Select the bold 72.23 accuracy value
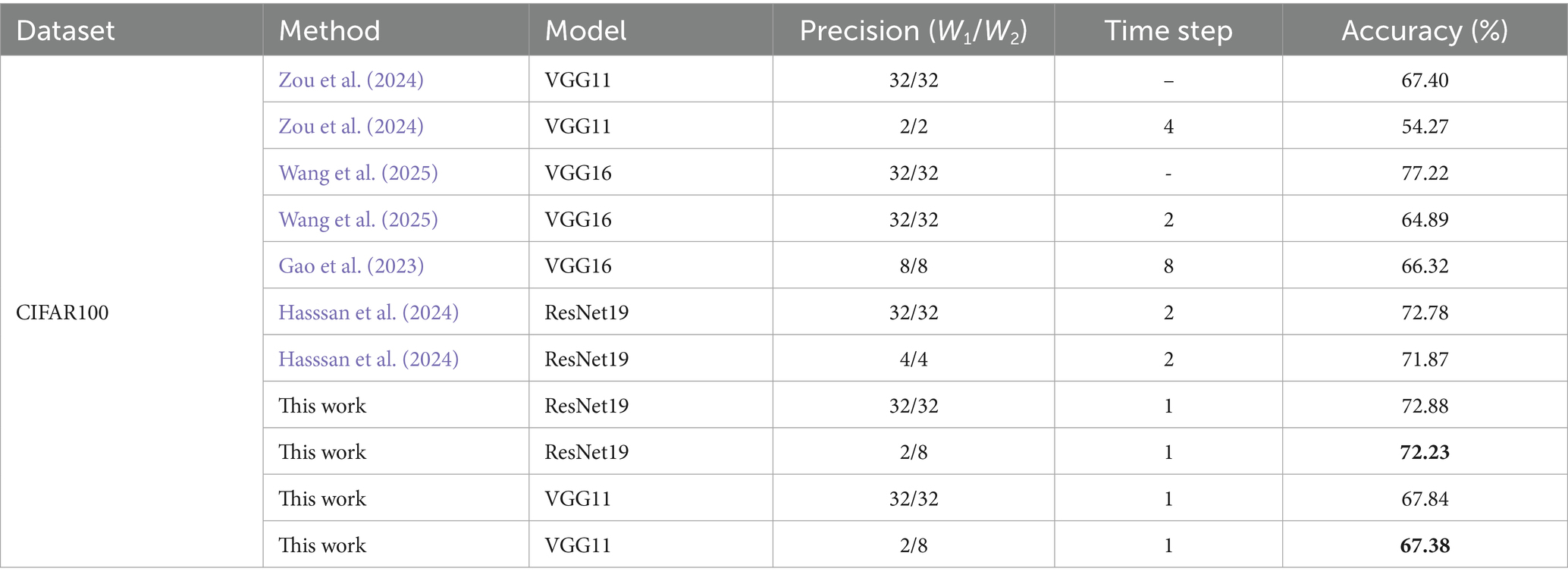Viewport: 1568px width, 581px height. click(x=1424, y=452)
